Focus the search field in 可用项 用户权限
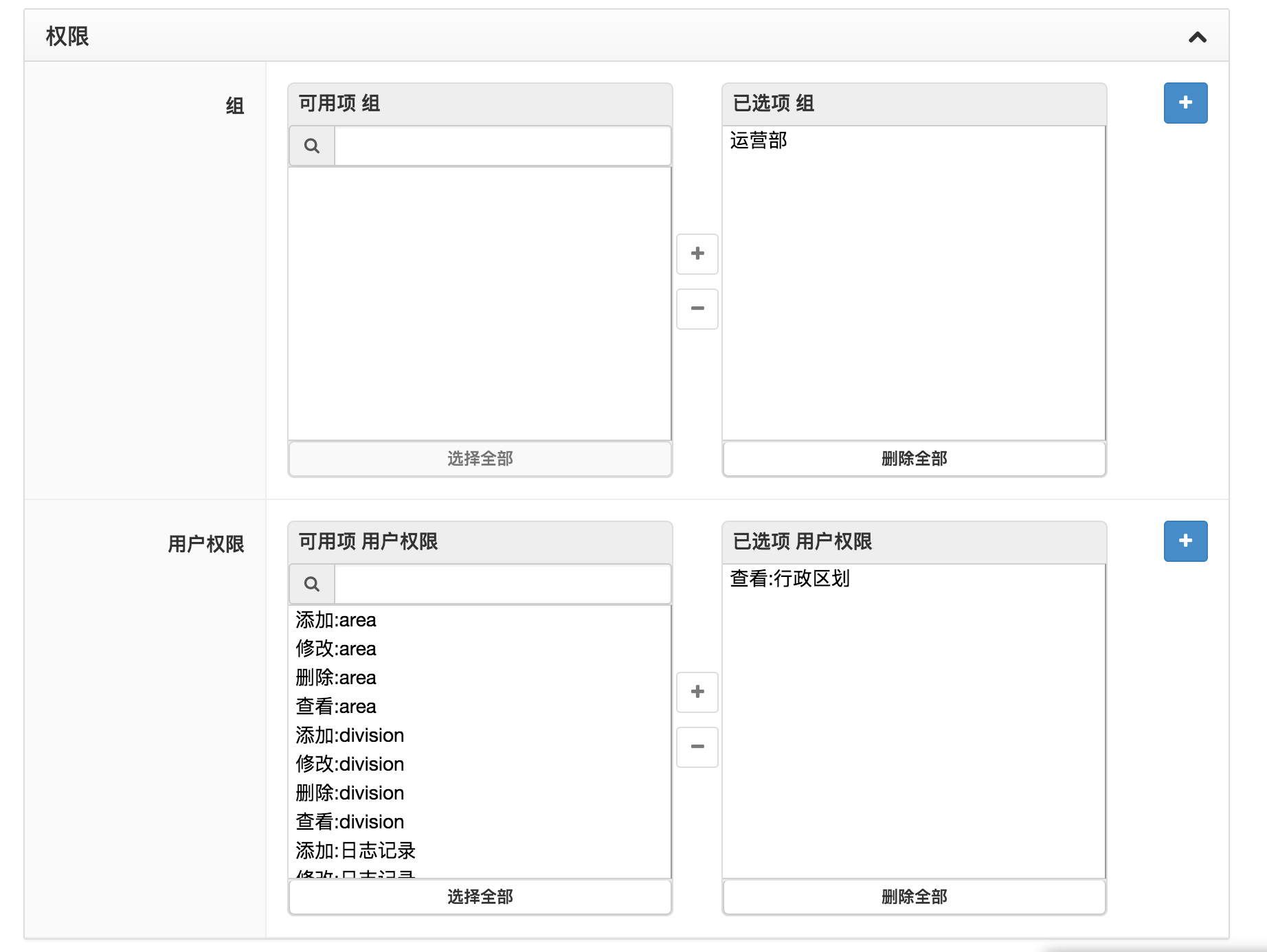Viewport: 1267px width, 952px height. 502,584
